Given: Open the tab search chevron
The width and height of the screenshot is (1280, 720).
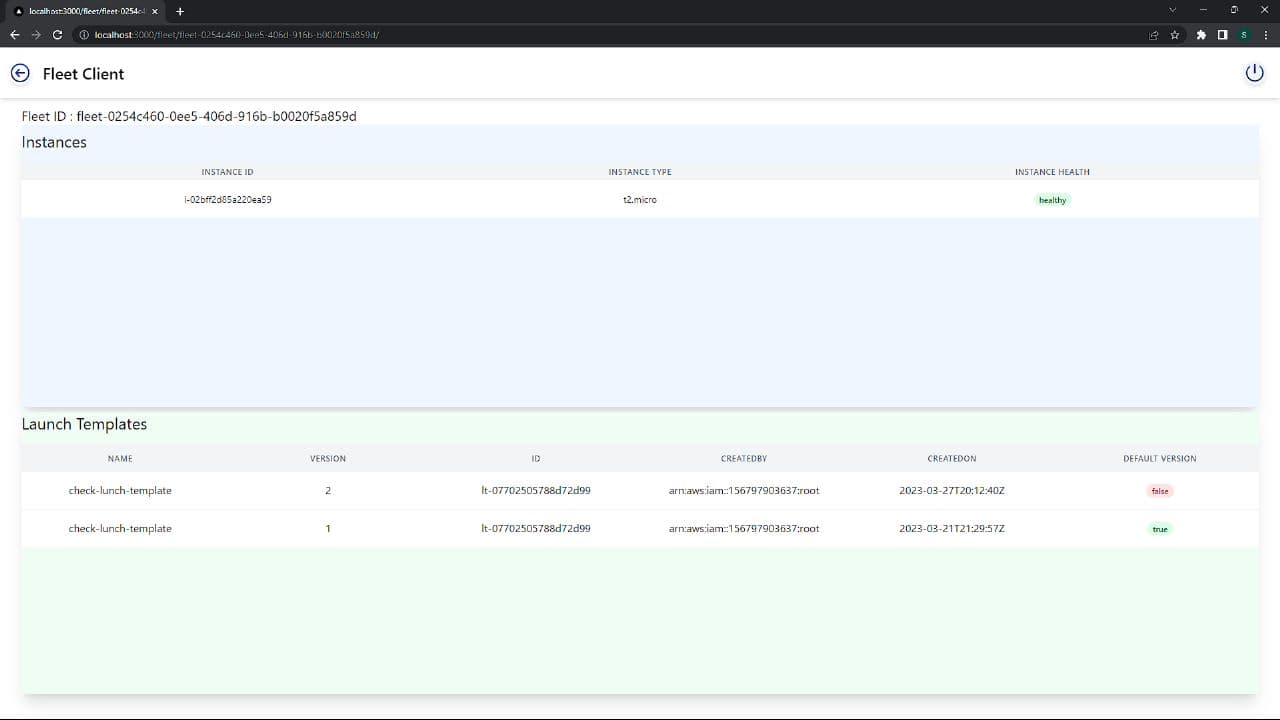Looking at the screenshot, I should 1171,11.
